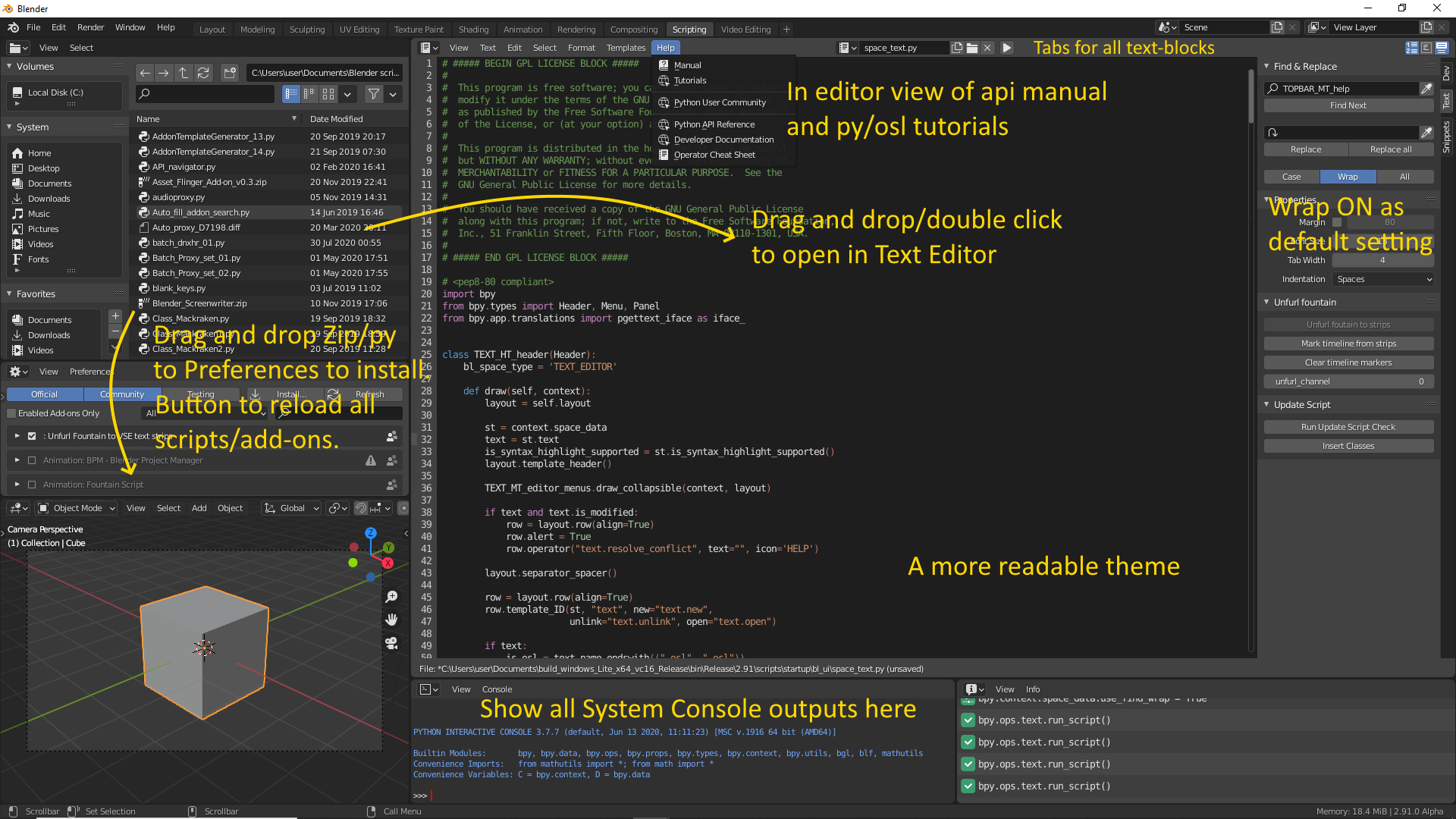This screenshot has width=1456, height=819.
Task: Open Global transform orientation dropdown
Action: click(x=292, y=508)
